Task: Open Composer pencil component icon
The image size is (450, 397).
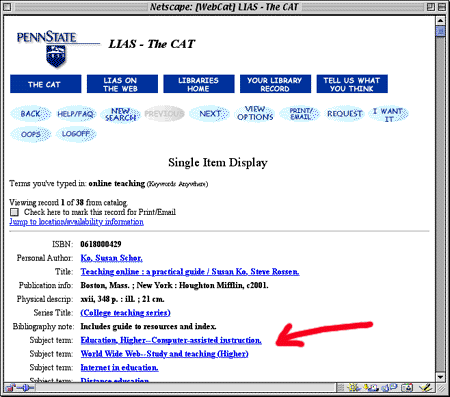Action: point(426,388)
